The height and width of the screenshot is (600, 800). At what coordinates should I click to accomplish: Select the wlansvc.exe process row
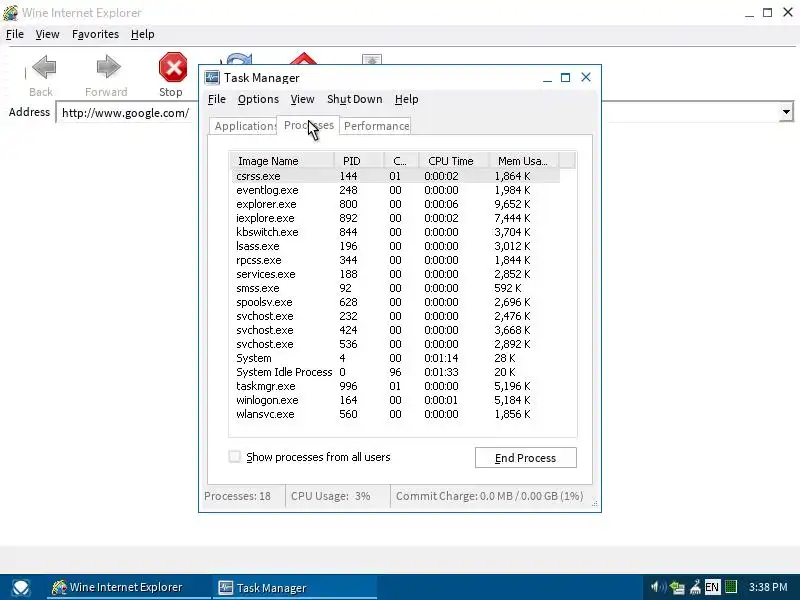396,414
